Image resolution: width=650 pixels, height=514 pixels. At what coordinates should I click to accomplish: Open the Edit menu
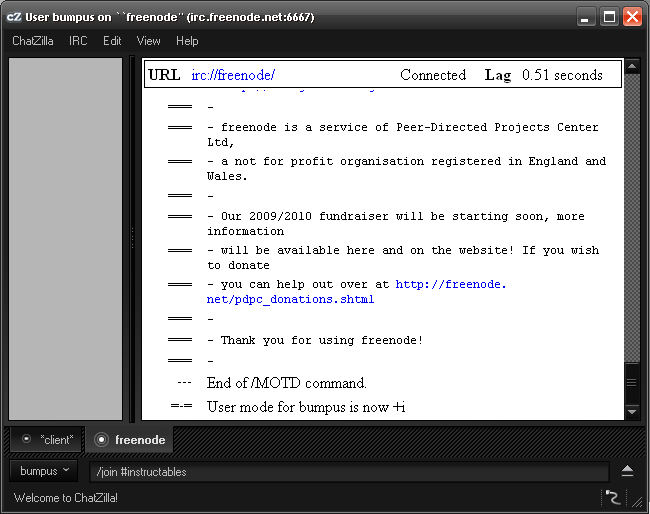click(112, 41)
